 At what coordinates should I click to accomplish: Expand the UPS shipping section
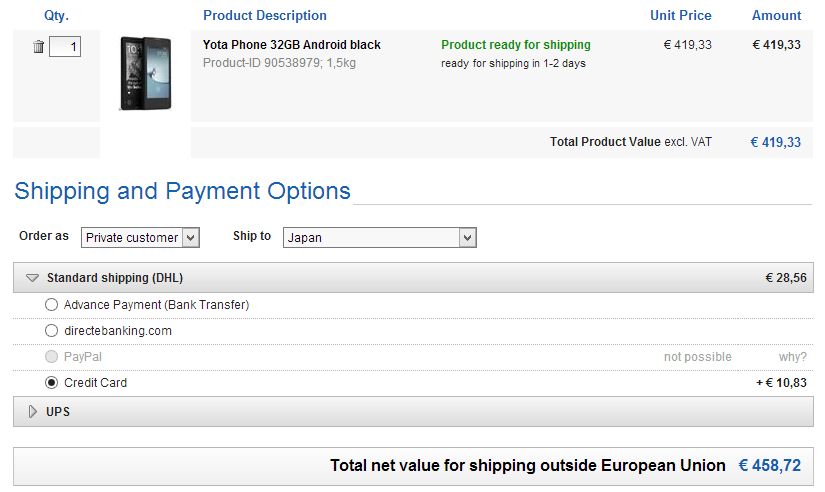click(33, 412)
